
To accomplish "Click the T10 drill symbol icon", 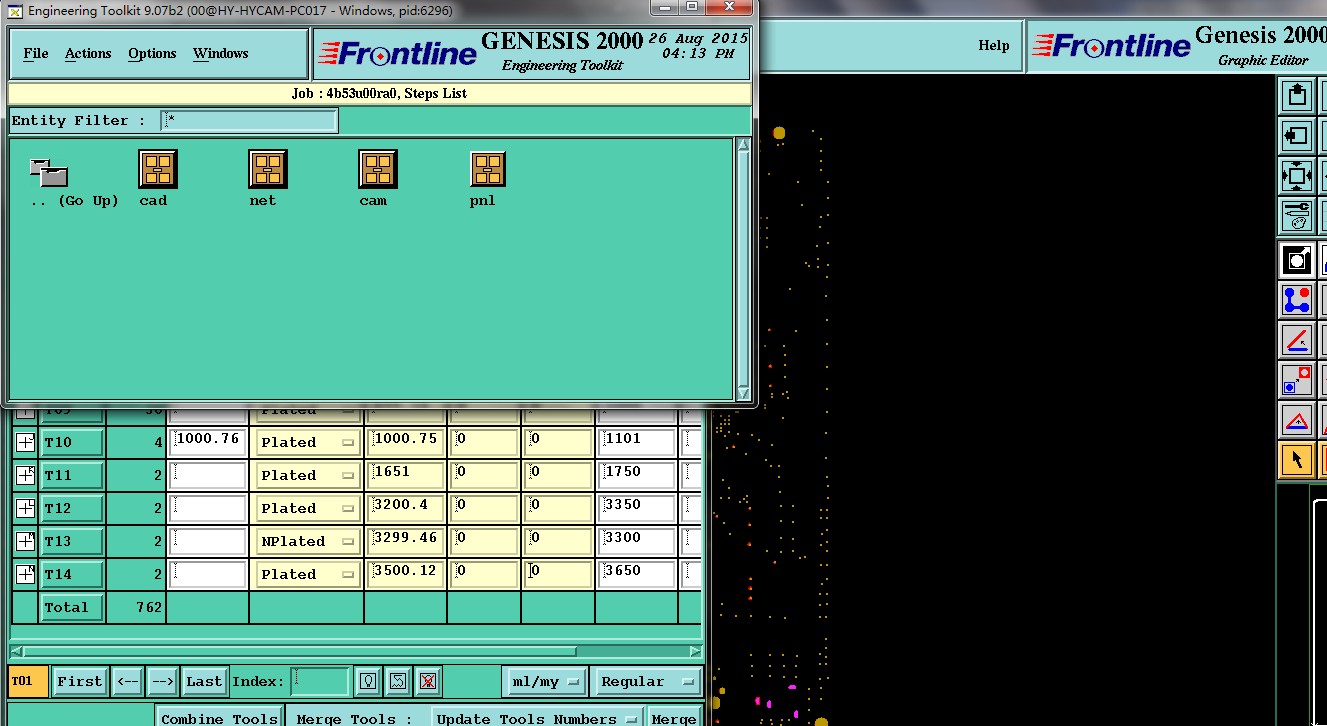I will pyautogui.click(x=25, y=442).
